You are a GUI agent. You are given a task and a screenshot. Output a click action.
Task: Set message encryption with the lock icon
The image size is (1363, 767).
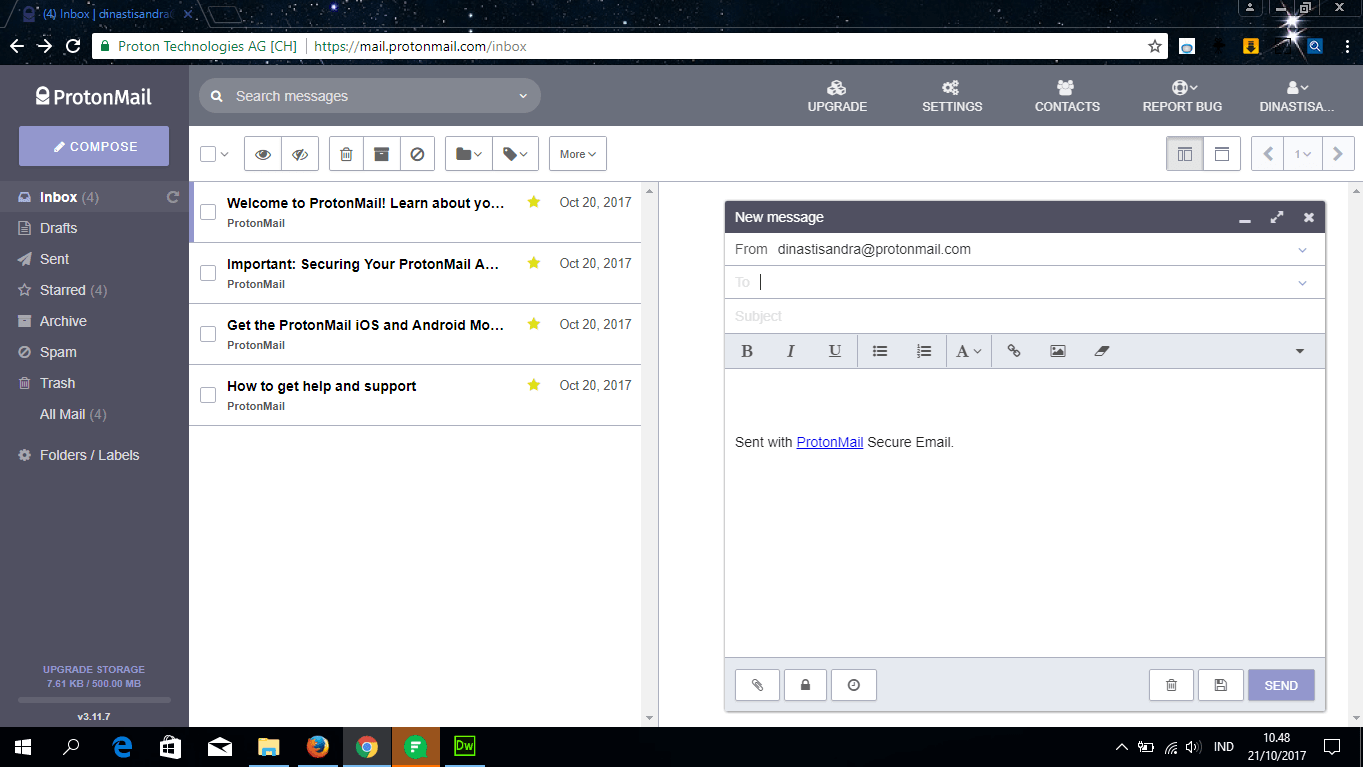pyautogui.click(x=805, y=685)
